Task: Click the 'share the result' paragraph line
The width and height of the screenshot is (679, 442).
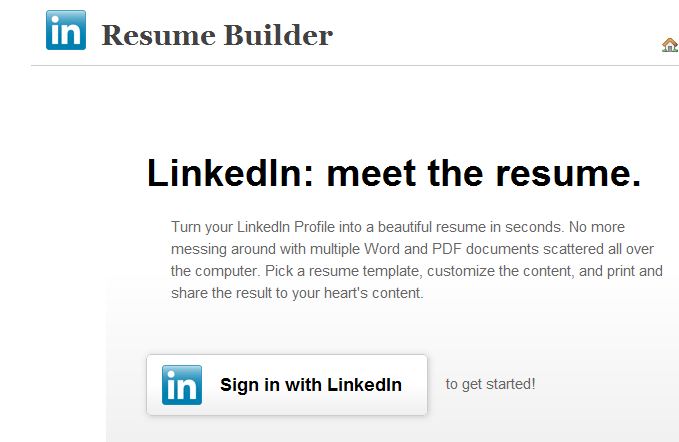Action: [297, 293]
